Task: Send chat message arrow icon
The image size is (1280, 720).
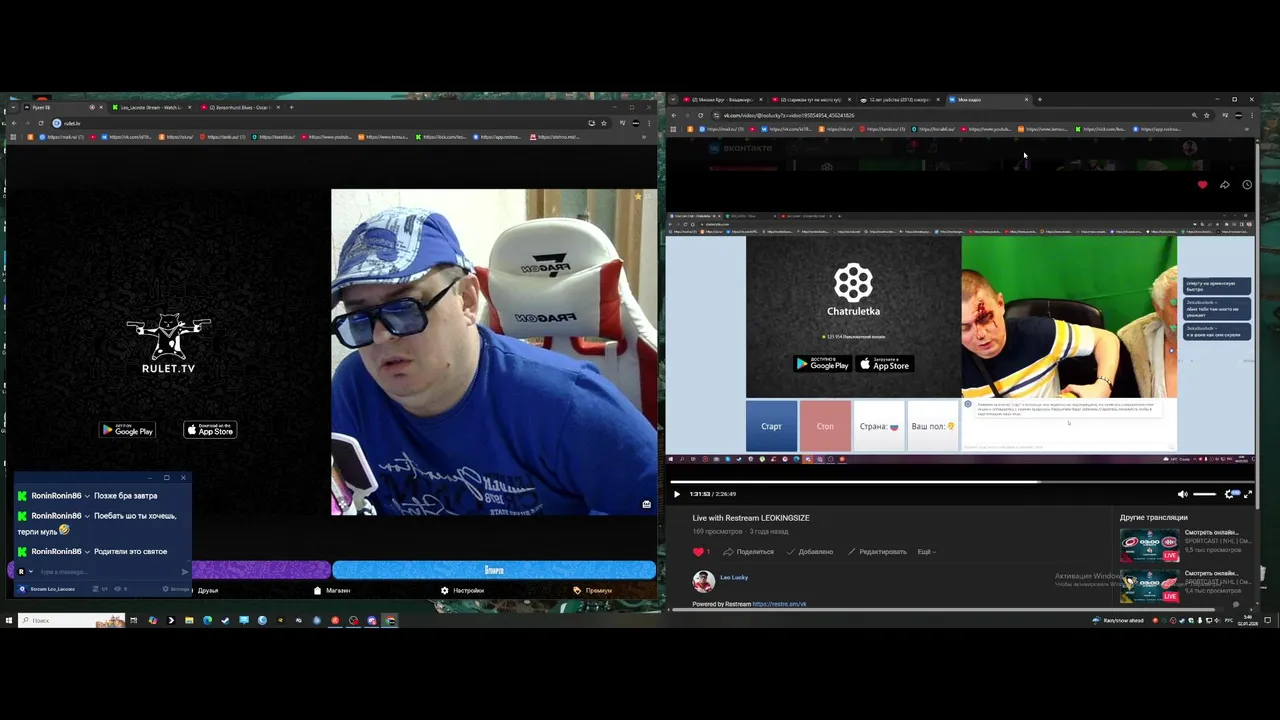Action: (x=184, y=572)
